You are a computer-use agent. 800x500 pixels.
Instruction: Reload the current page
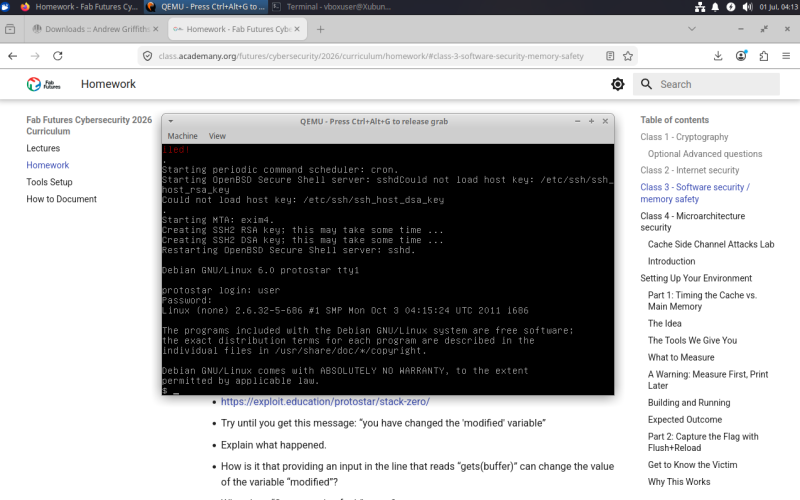click(x=58, y=56)
